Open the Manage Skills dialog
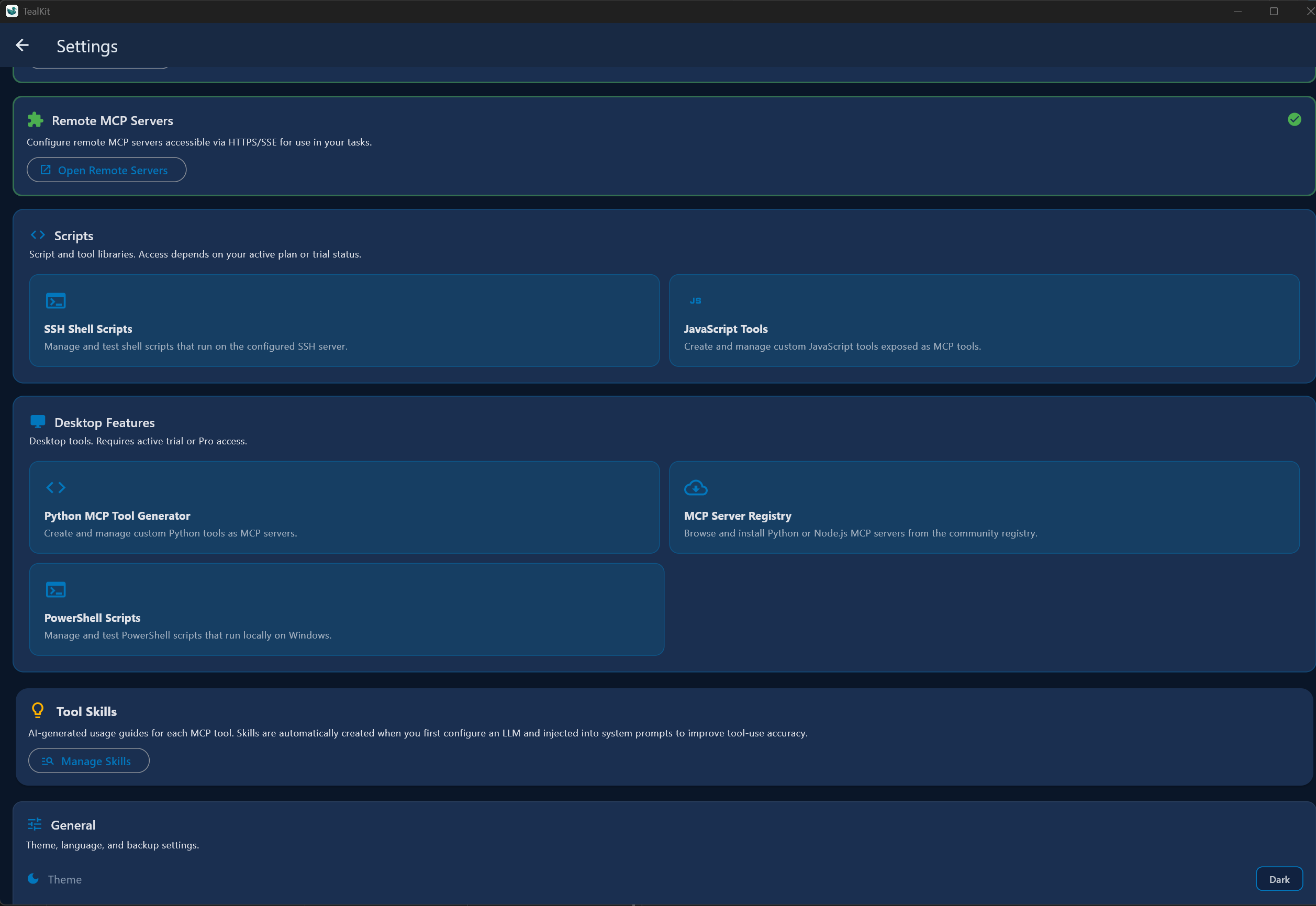This screenshot has width=1316, height=906. point(88,760)
